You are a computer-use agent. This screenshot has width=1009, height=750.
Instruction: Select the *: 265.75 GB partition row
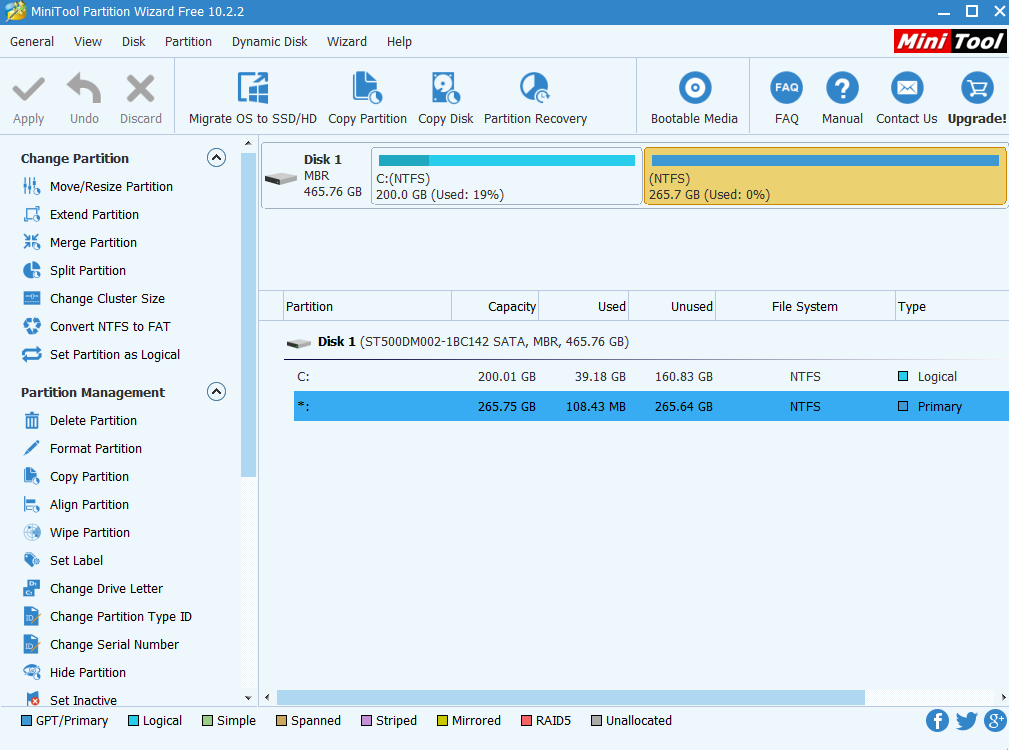click(651, 407)
